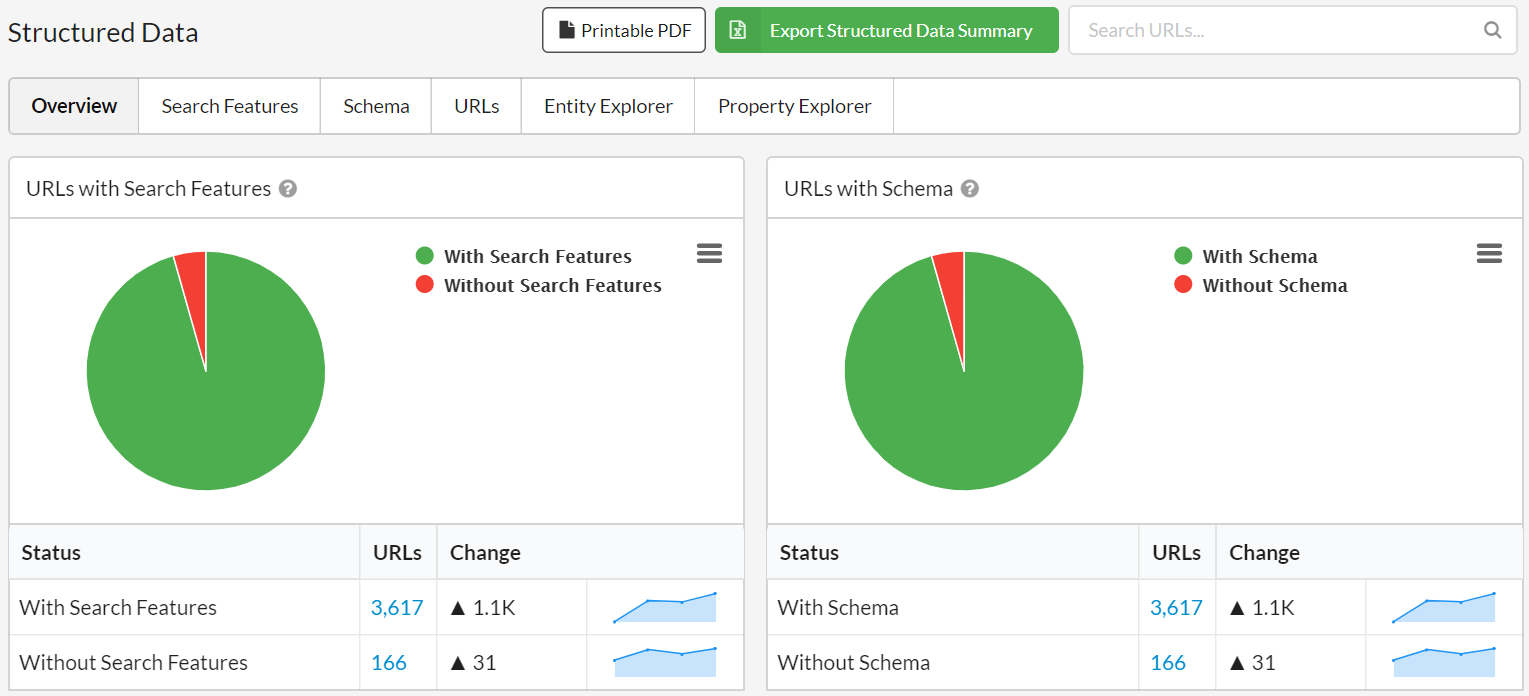The height and width of the screenshot is (696, 1529).
Task: Toggle the "With Schema" legend entry
Action: (x=1260, y=256)
